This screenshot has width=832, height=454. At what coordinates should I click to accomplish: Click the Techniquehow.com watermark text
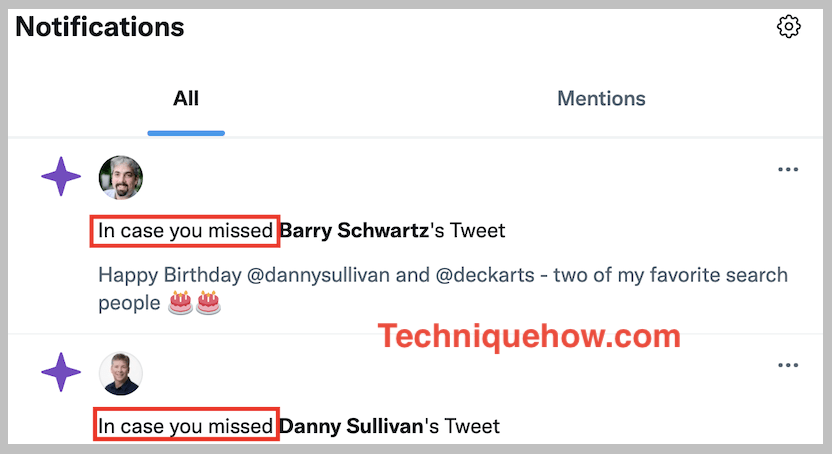(x=529, y=336)
